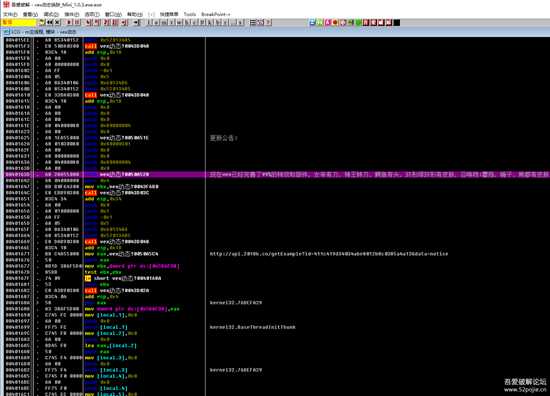Screen dimensions: 550x396
Task: Open the Call stack K window button
Action: (209, 22)
